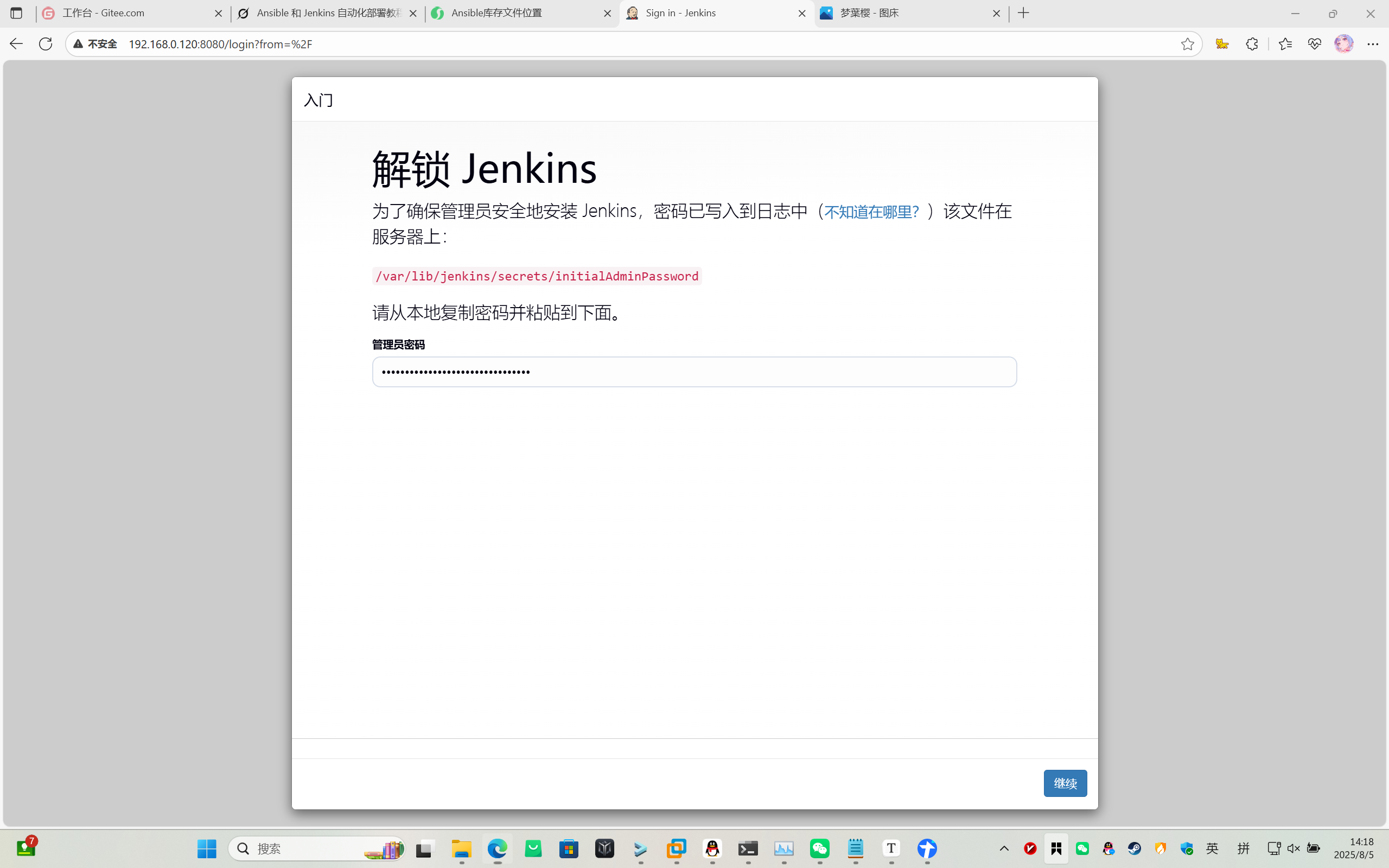The width and height of the screenshot is (1389, 868).
Task: Open the 不知道在哪里? help link
Action: (871, 212)
